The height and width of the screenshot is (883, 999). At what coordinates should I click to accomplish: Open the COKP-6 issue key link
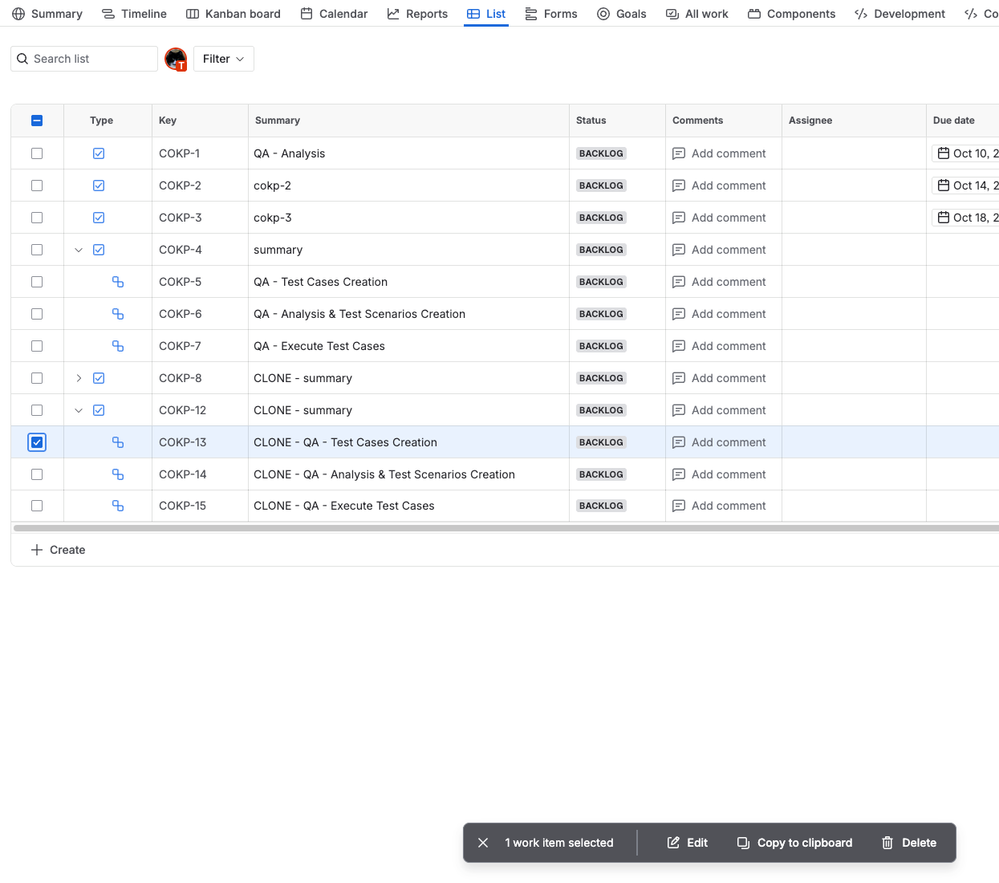coord(180,314)
